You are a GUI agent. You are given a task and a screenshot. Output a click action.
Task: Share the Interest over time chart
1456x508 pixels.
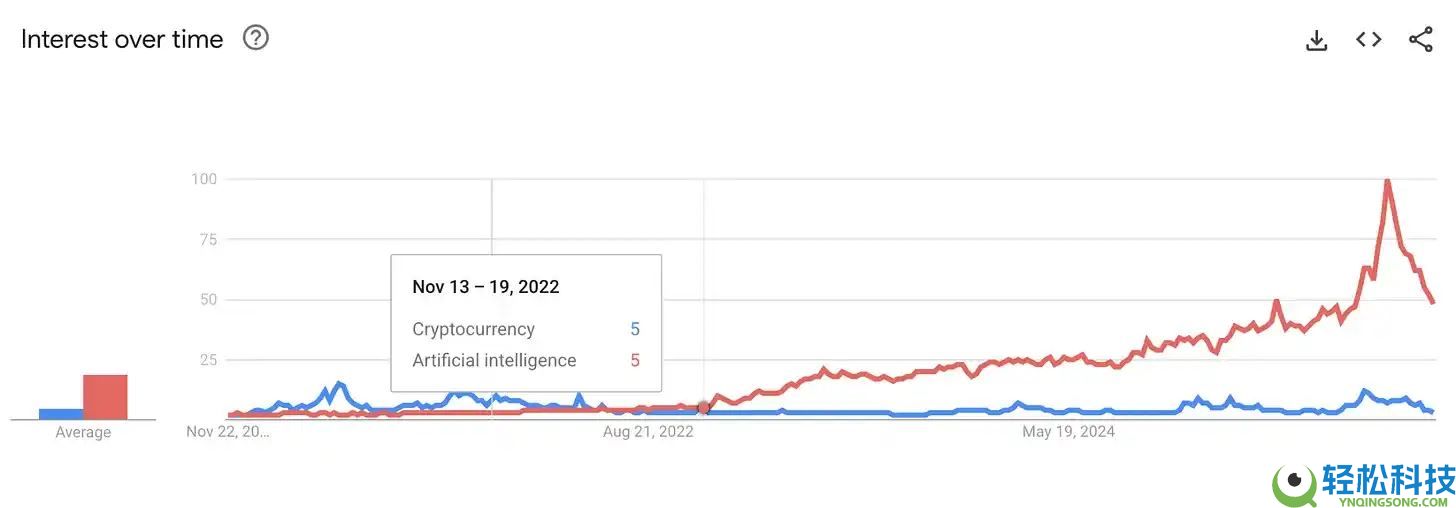coord(1421,40)
